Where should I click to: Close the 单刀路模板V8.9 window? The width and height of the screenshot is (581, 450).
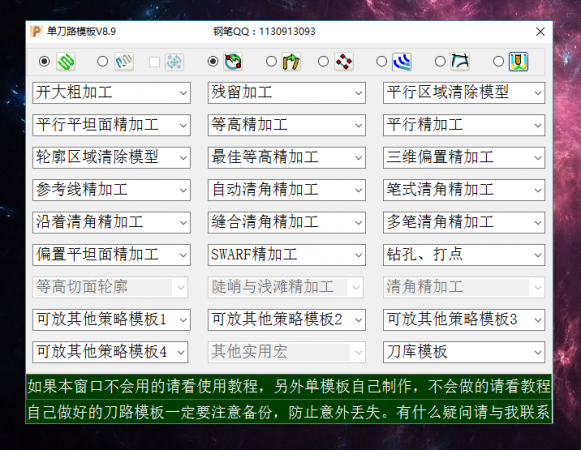click(x=540, y=32)
